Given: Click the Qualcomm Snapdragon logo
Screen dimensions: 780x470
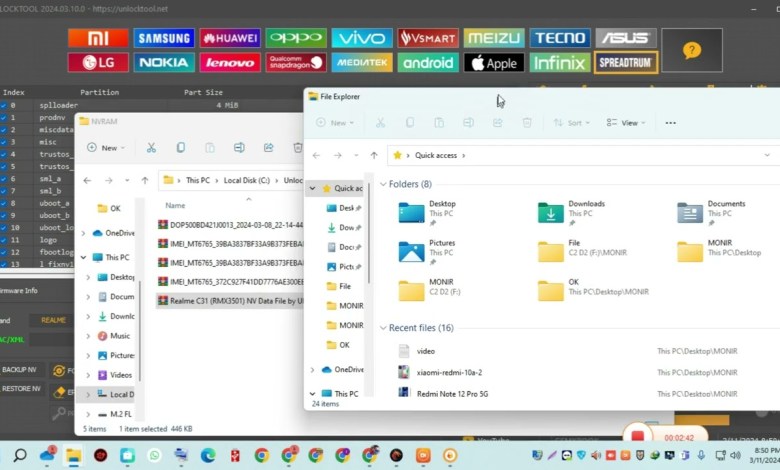Looking at the screenshot, I should 296,63.
